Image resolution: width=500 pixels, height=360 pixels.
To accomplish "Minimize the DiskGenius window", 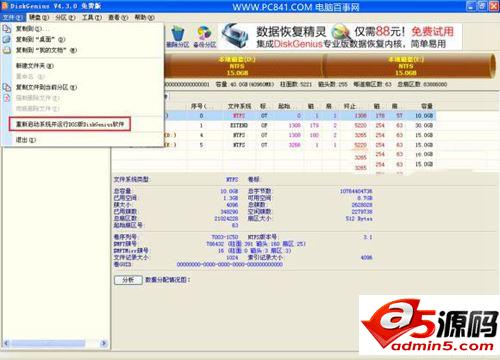I will pyautogui.click(x=471, y=6).
